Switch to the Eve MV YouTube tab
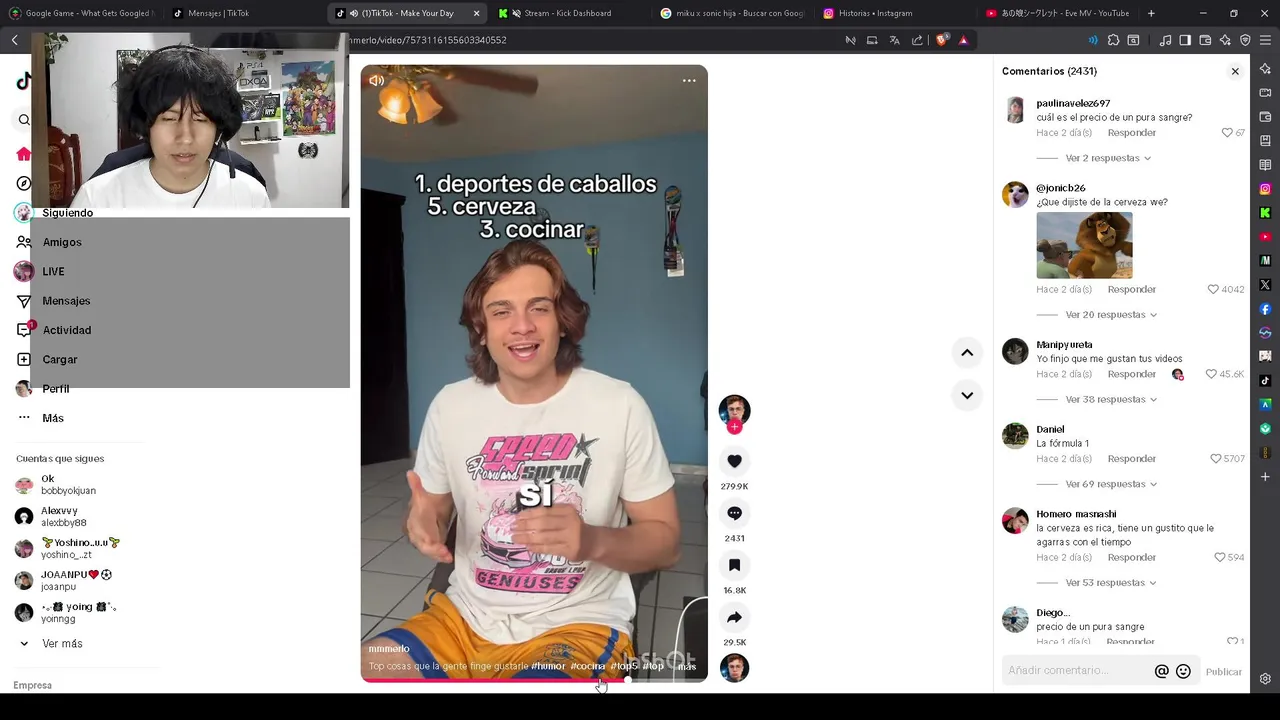 click(1058, 13)
